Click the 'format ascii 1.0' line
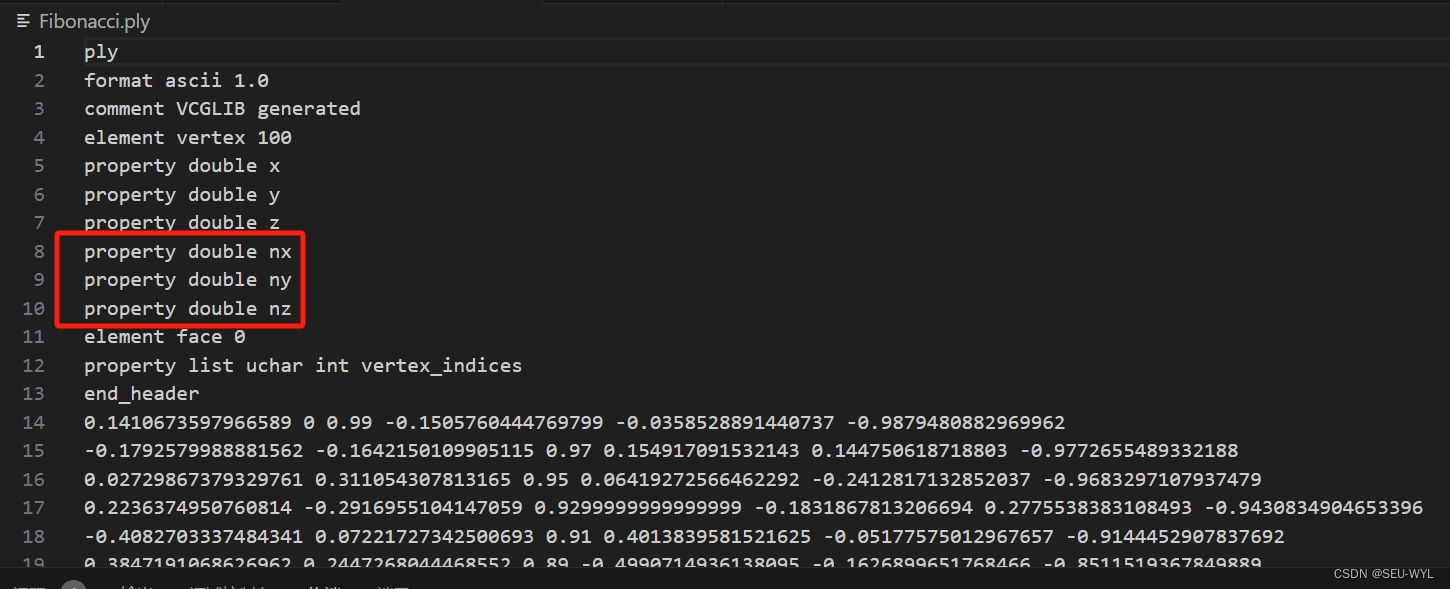The image size is (1450, 589). pos(176,80)
